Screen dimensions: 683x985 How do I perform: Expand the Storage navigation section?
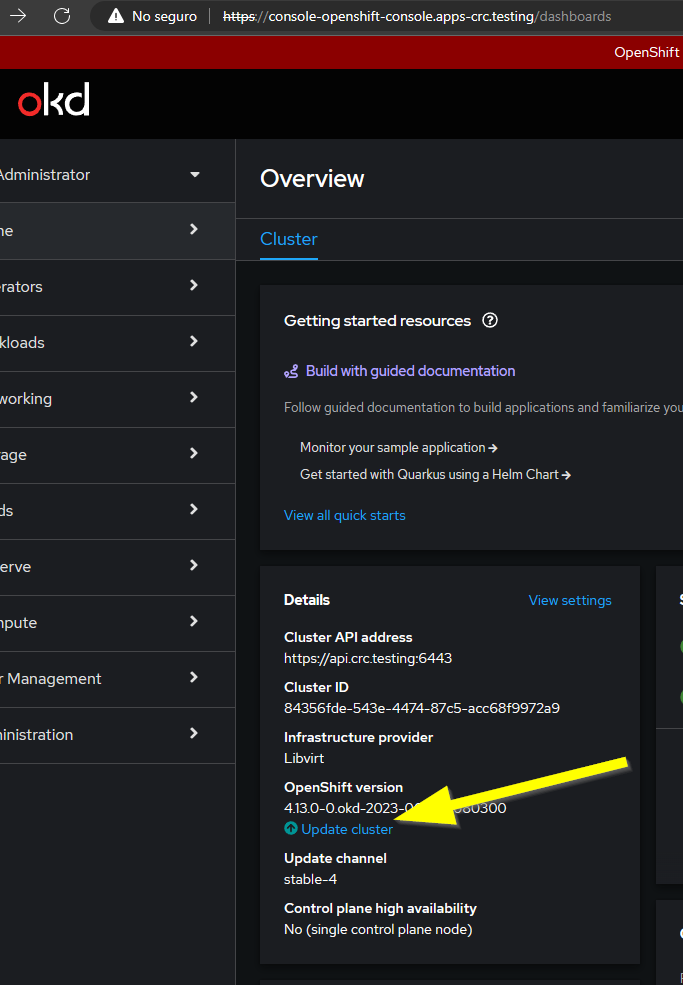(100, 455)
